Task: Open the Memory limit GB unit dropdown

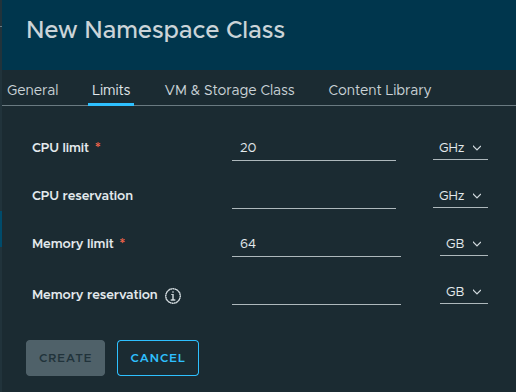Action: [464, 244]
